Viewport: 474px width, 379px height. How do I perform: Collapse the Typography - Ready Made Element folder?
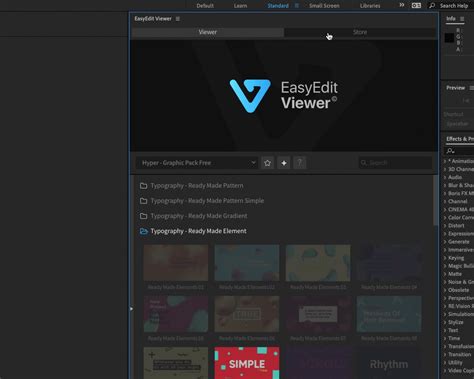click(193, 231)
